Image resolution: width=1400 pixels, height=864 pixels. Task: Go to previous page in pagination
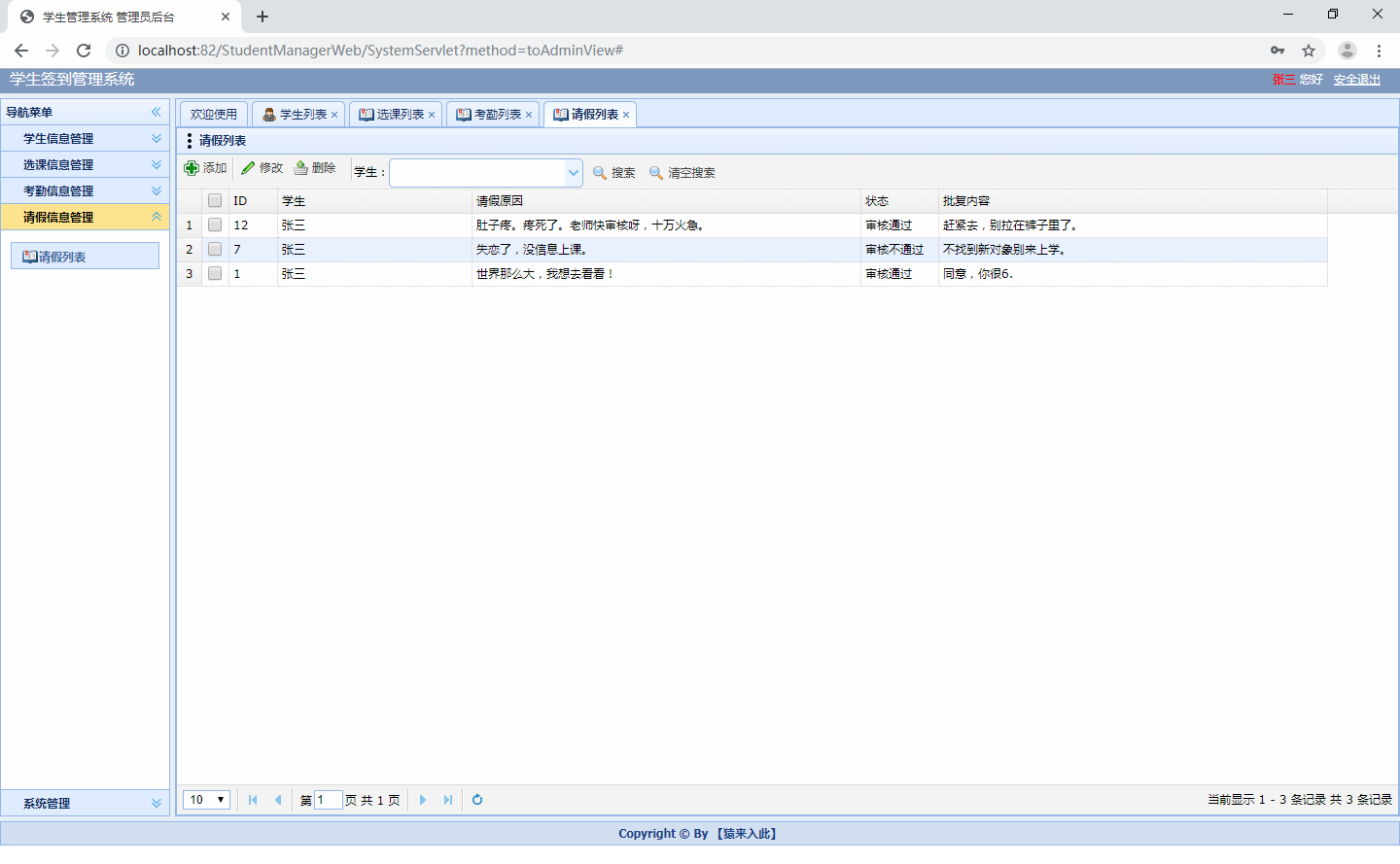pos(278,800)
